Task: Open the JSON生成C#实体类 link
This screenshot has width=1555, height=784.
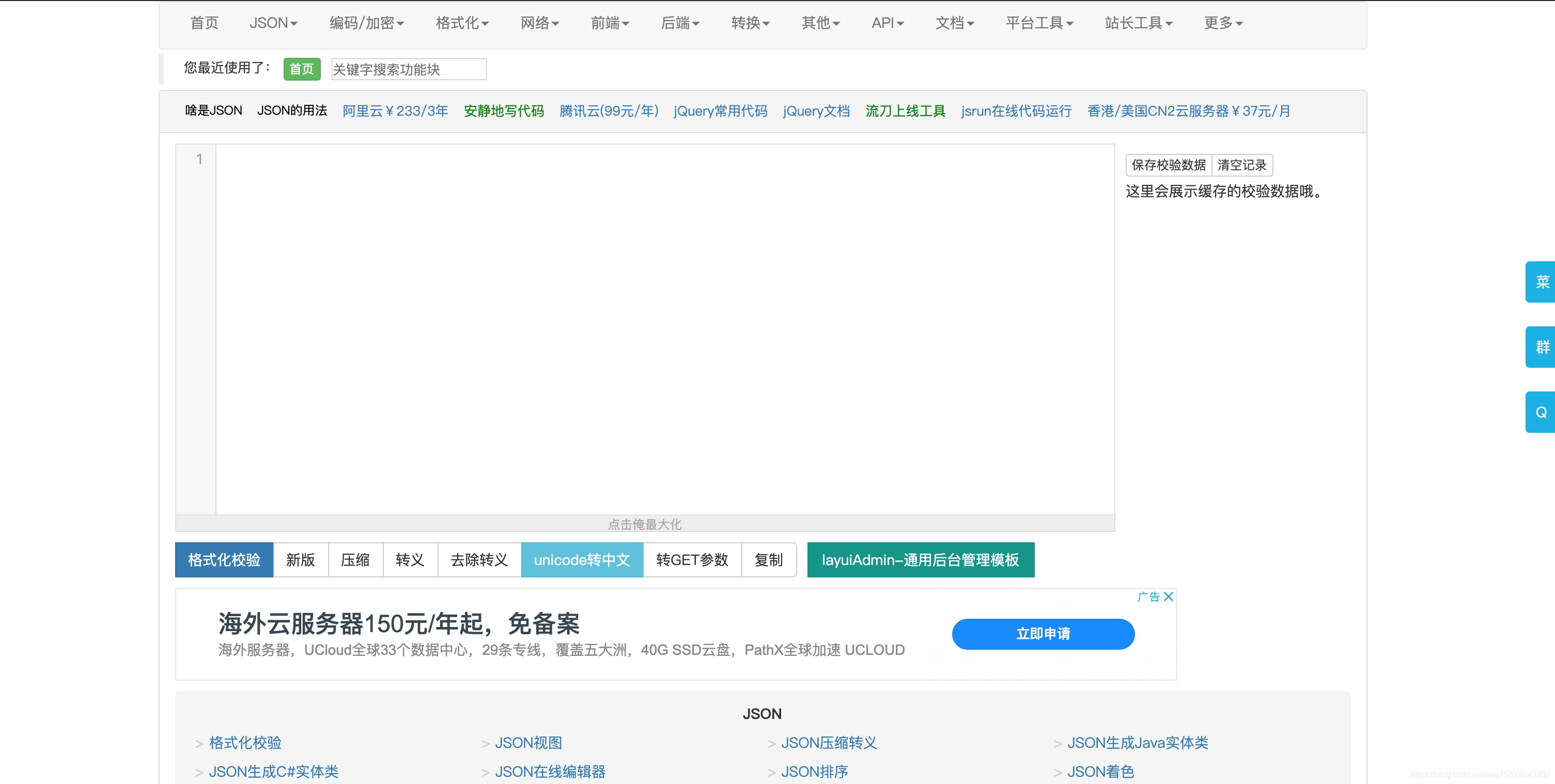Action: point(273,771)
